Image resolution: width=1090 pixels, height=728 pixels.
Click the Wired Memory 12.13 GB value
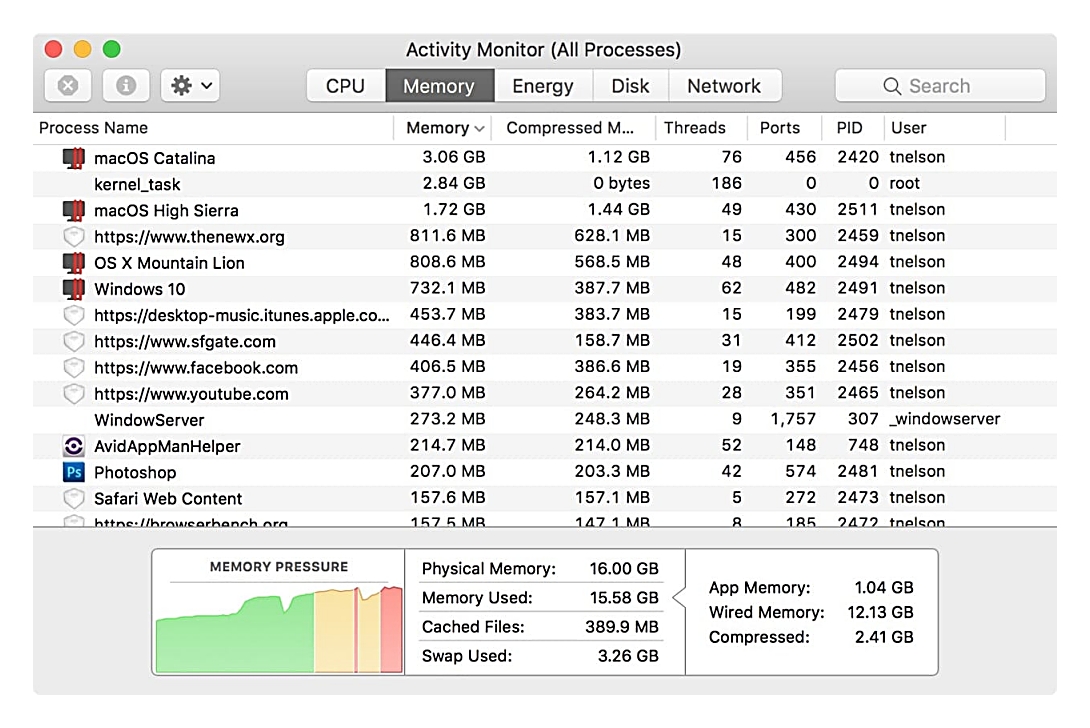coord(880,613)
